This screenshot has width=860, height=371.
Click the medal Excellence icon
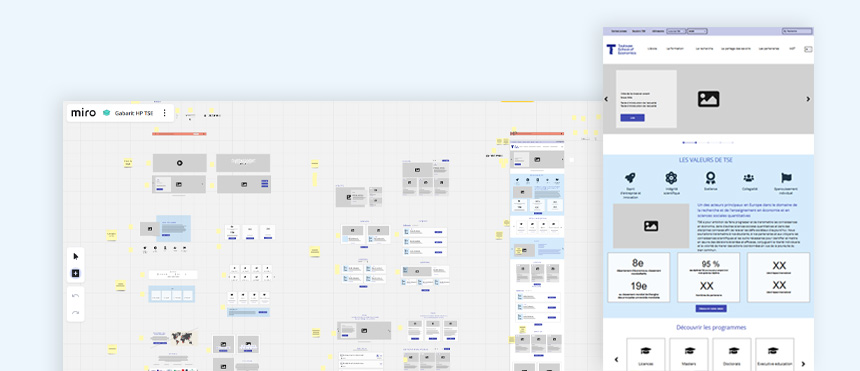pyautogui.click(x=711, y=178)
